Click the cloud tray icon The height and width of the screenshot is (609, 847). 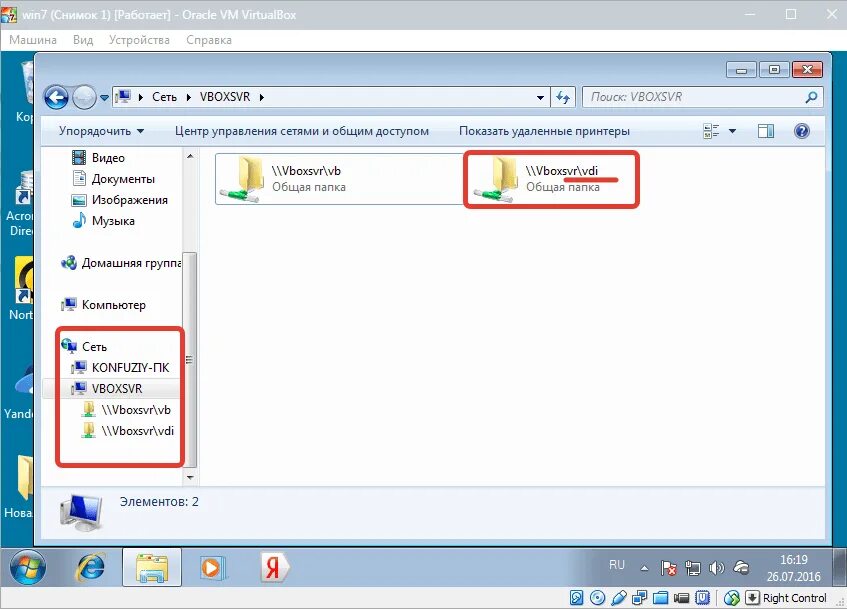(x=741, y=567)
